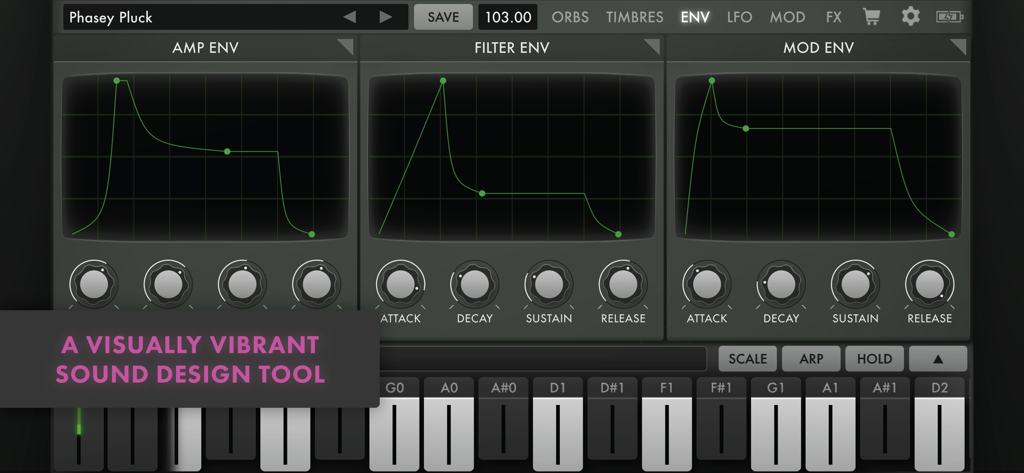
Task: Click Mod Env RELEASE knob
Action: (x=929, y=284)
